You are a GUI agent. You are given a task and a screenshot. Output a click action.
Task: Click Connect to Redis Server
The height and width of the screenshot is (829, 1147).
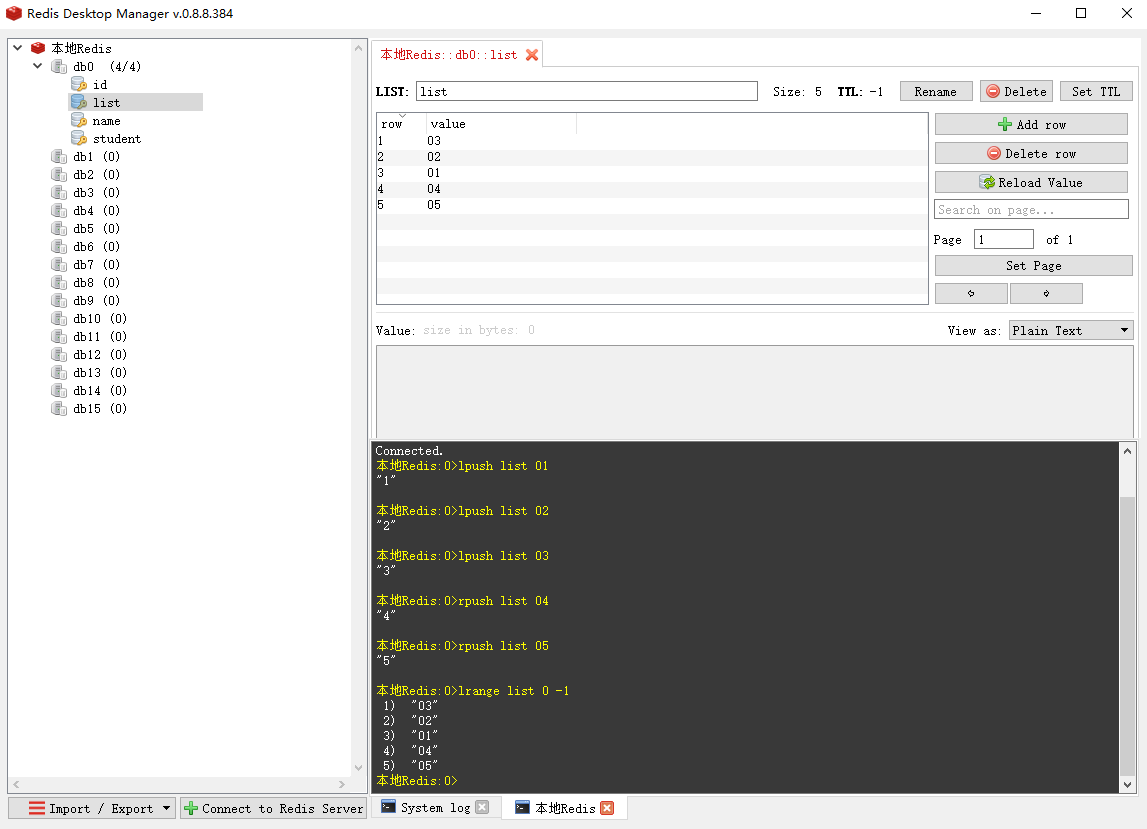click(273, 809)
